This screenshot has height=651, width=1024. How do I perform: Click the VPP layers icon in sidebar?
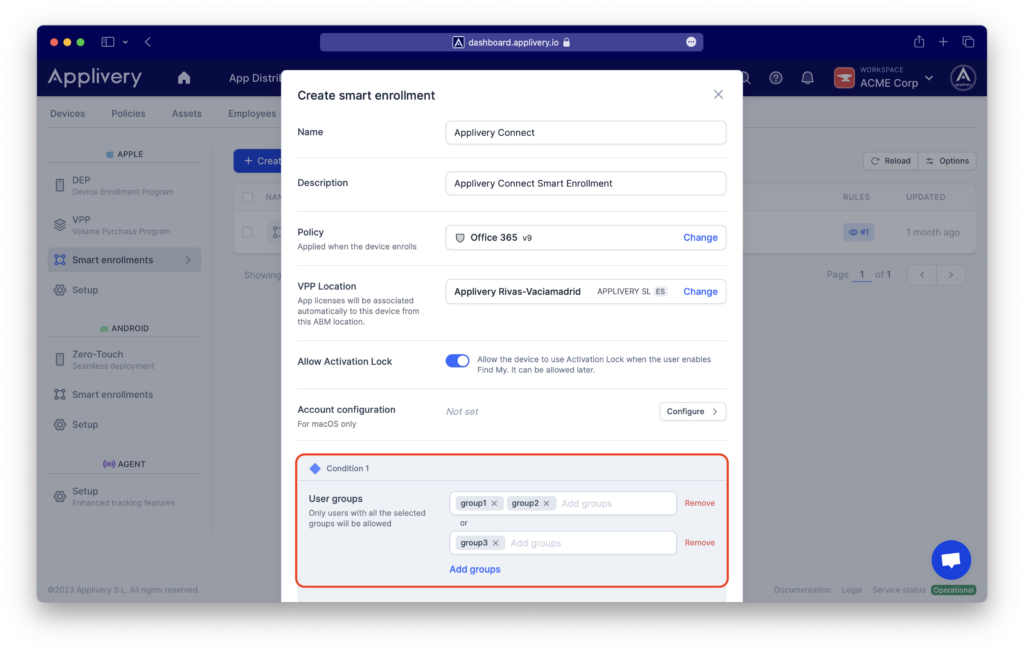(x=59, y=225)
